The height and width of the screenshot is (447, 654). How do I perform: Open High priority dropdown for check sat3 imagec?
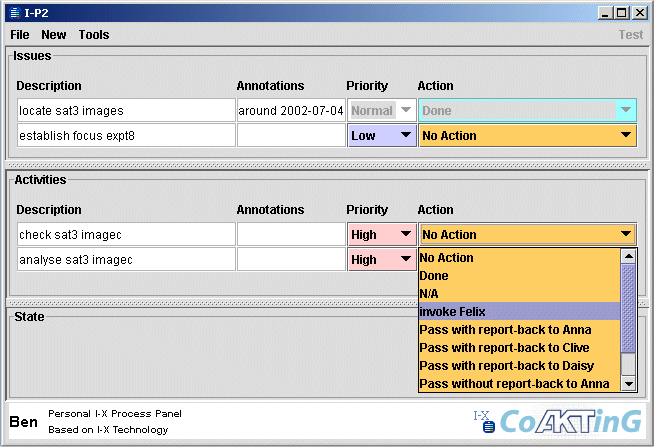click(381, 235)
